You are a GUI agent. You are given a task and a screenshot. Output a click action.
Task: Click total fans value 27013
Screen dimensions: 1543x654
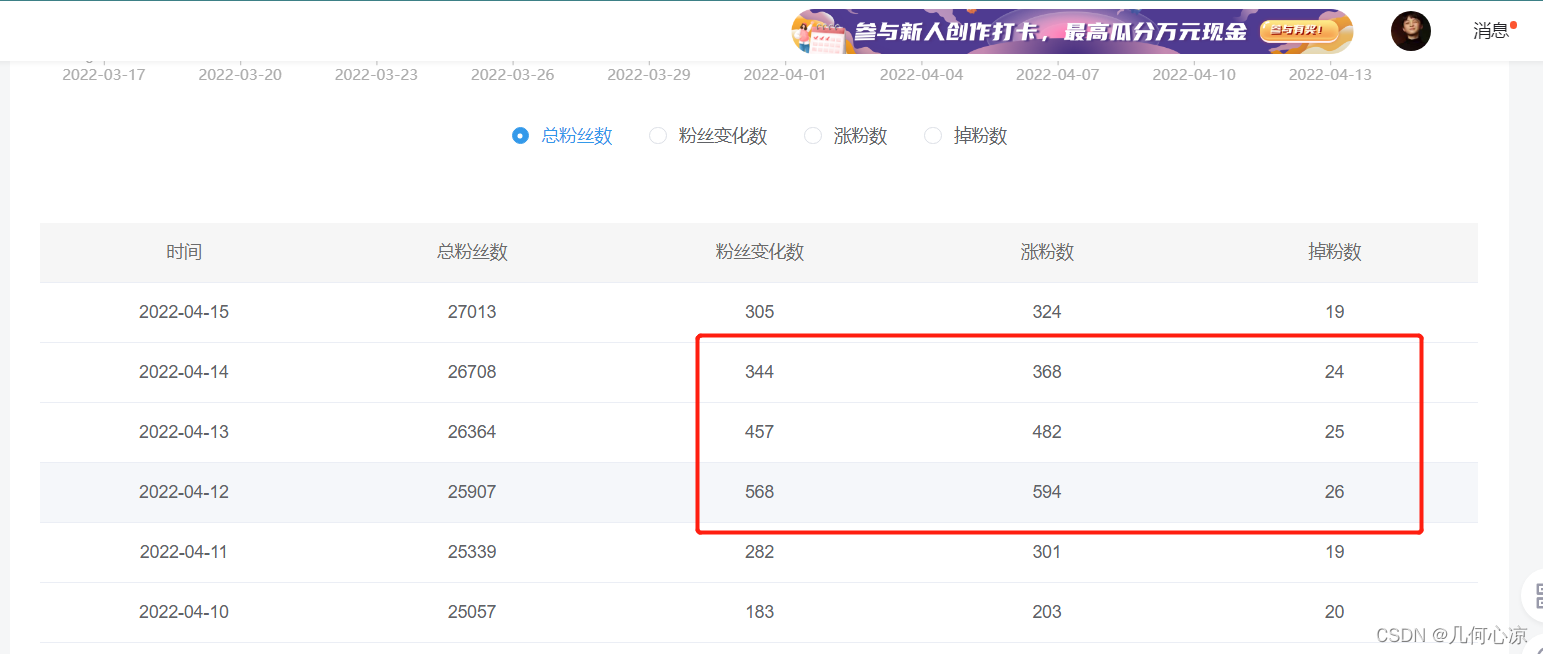pos(472,312)
